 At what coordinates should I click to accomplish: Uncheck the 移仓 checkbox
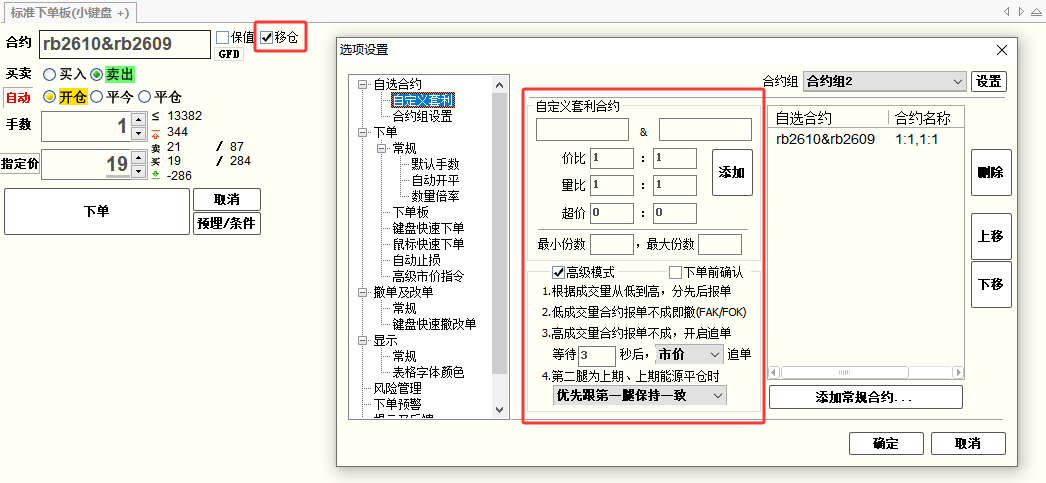coord(267,37)
